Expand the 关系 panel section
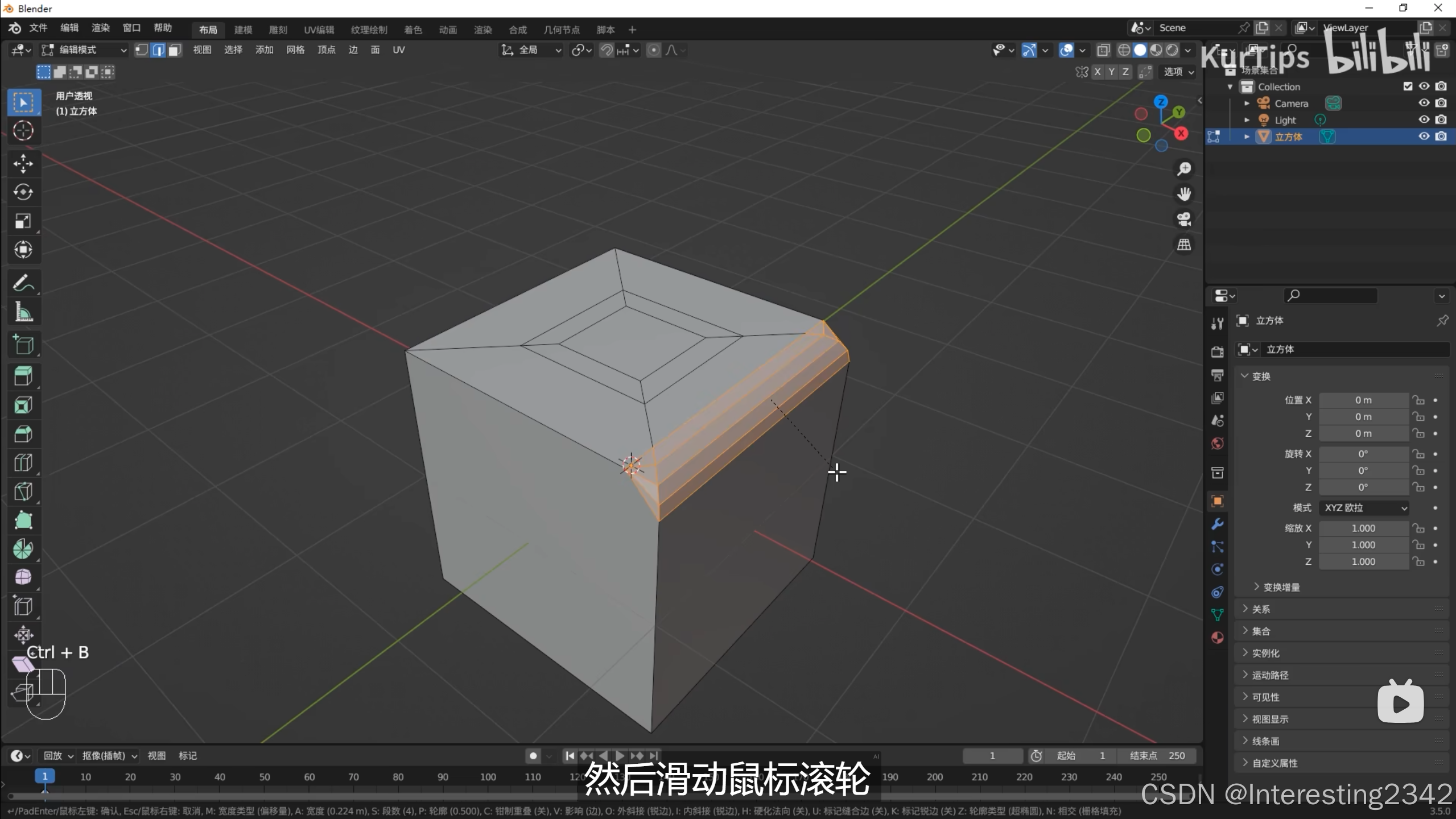The width and height of the screenshot is (1456, 819). pos(1261,609)
